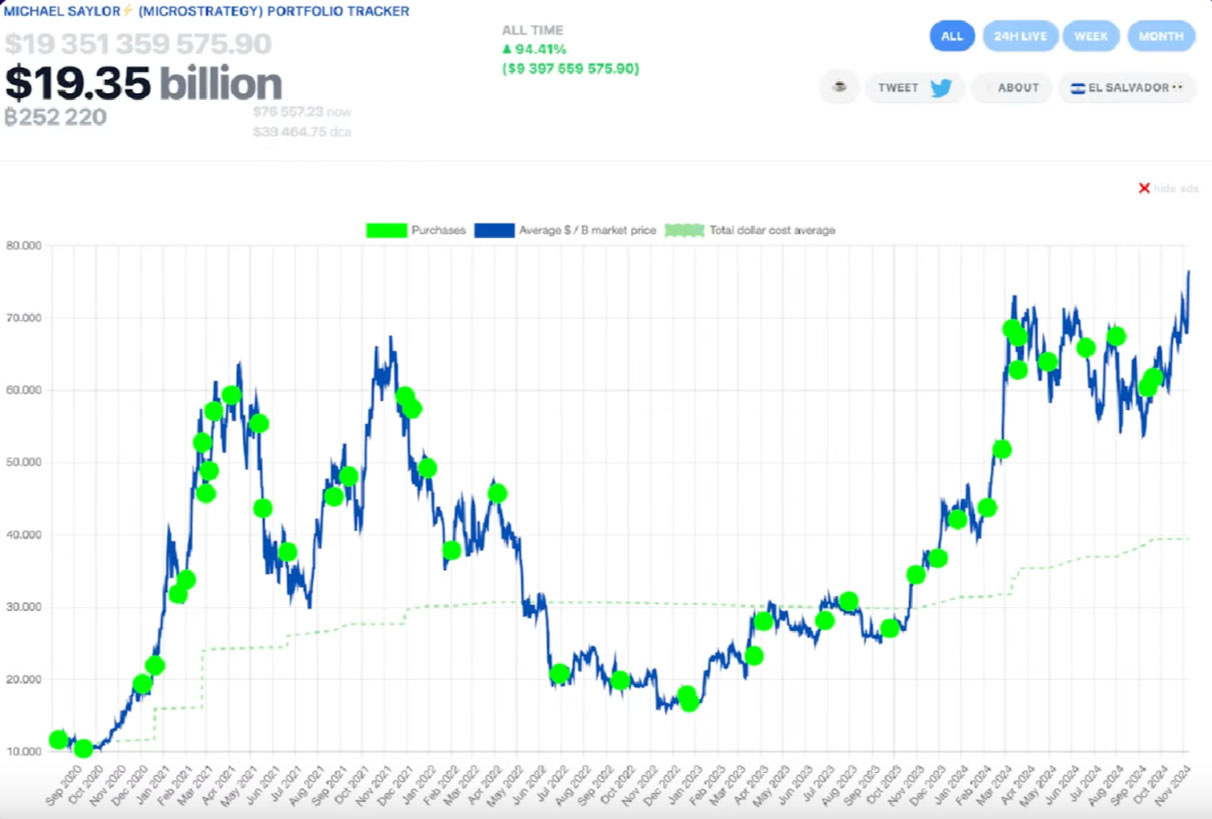Click the purchase marker around Aug 2023
1212x819 pixels.
[x=849, y=601]
